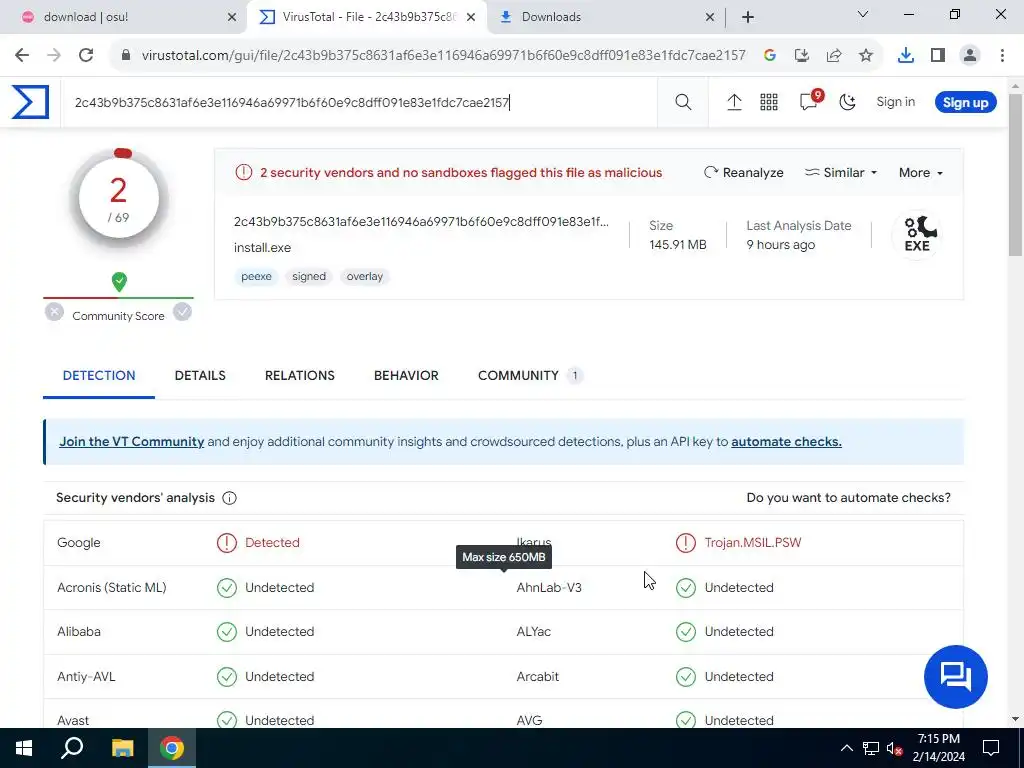1024x768 pixels.
Task: Open Chrome profile avatar icon
Action: (x=970, y=56)
